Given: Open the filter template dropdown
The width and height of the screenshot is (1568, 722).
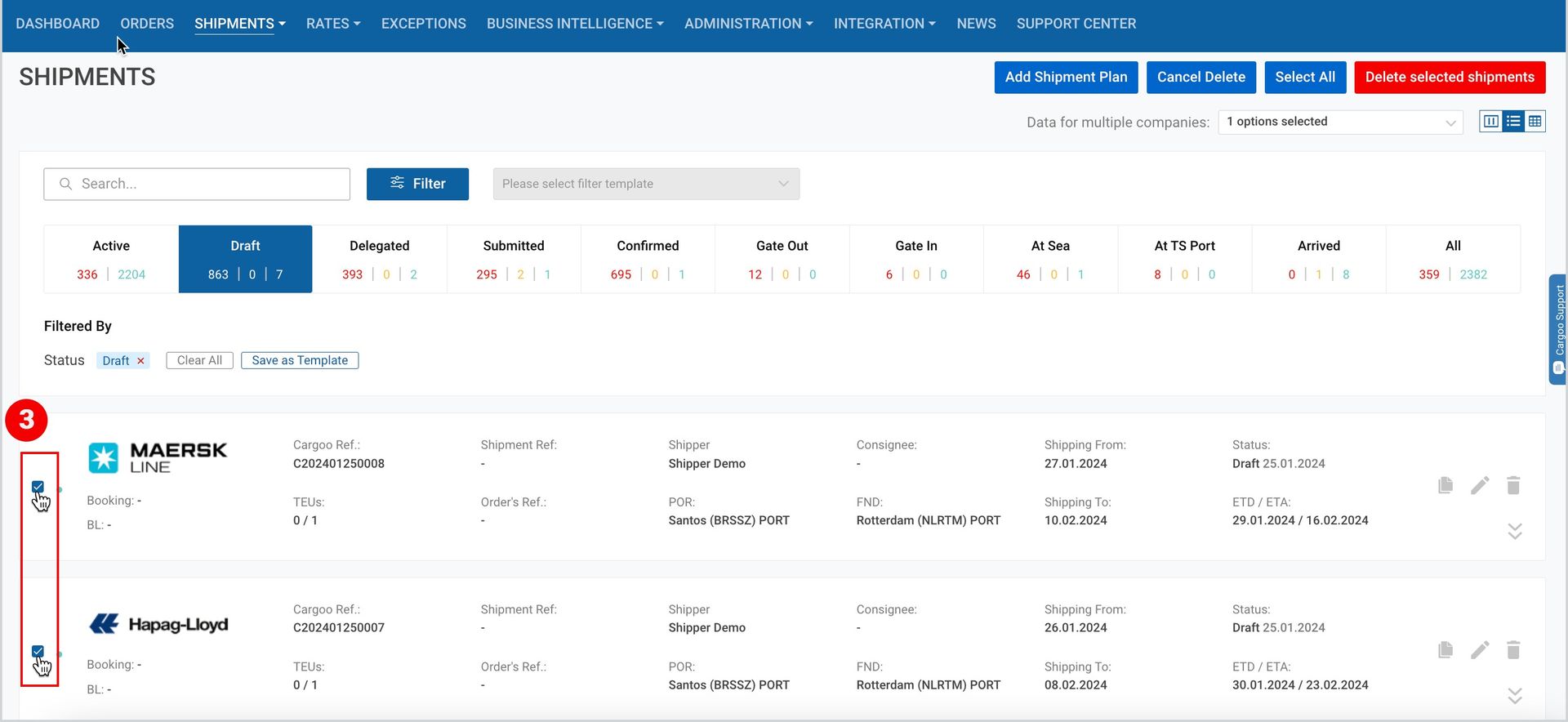Looking at the screenshot, I should [x=646, y=184].
